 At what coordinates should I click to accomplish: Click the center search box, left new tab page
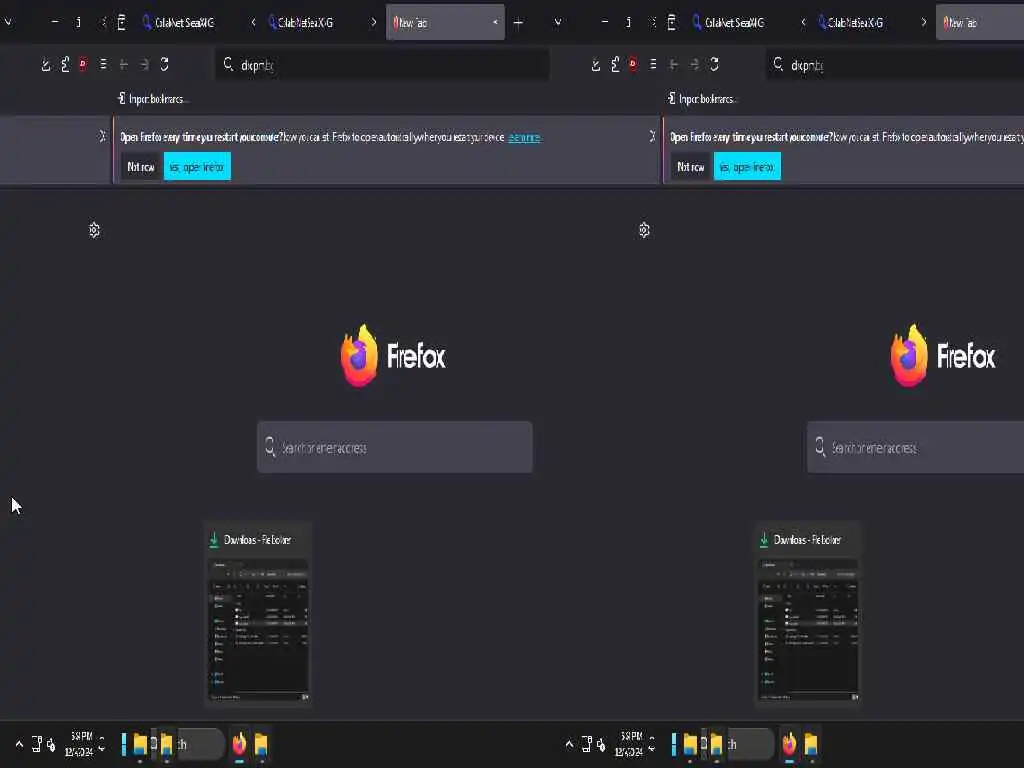point(394,447)
